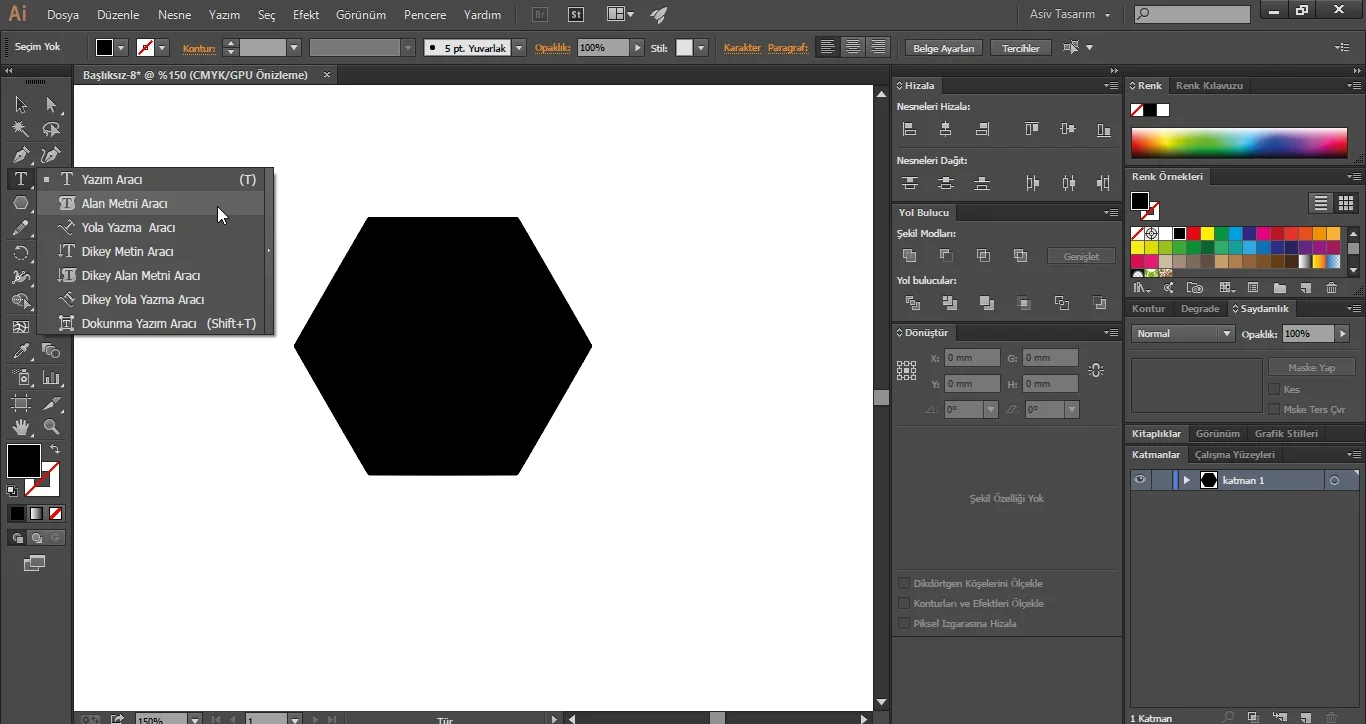Select the Eyedropper tool

pyautogui.click(x=21, y=351)
